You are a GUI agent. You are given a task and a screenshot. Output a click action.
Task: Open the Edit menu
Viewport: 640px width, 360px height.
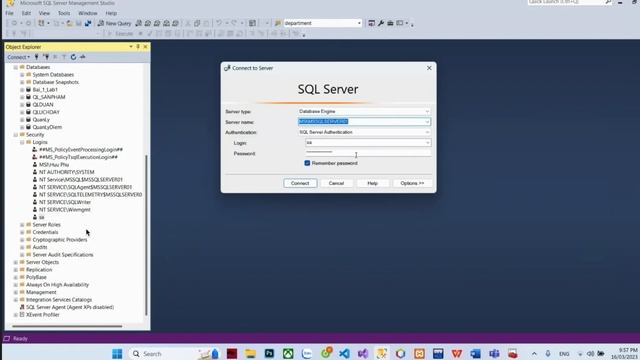coord(26,13)
